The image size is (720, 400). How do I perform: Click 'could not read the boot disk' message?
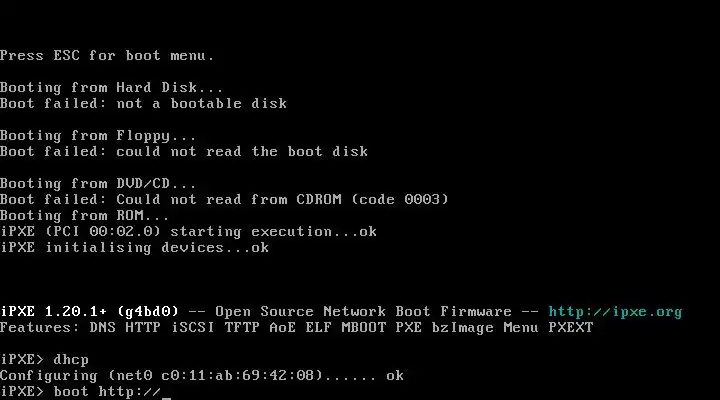tap(242, 152)
